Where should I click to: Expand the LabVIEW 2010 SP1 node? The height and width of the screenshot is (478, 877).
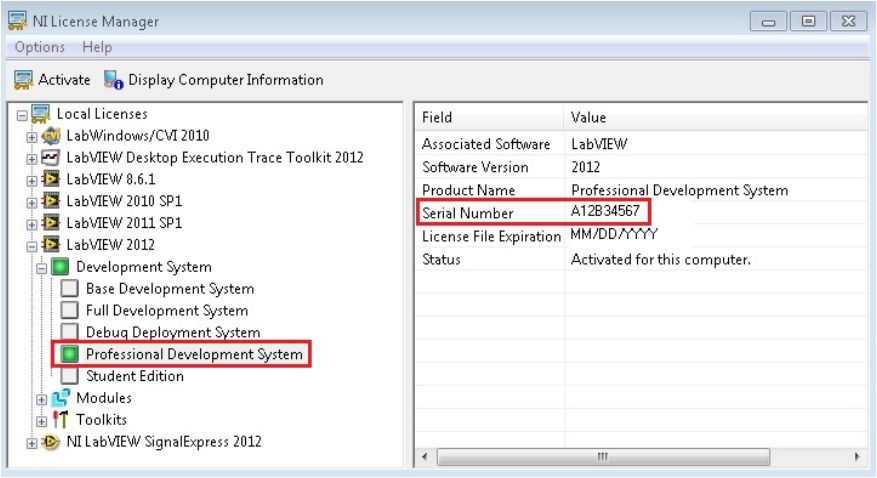tap(32, 202)
